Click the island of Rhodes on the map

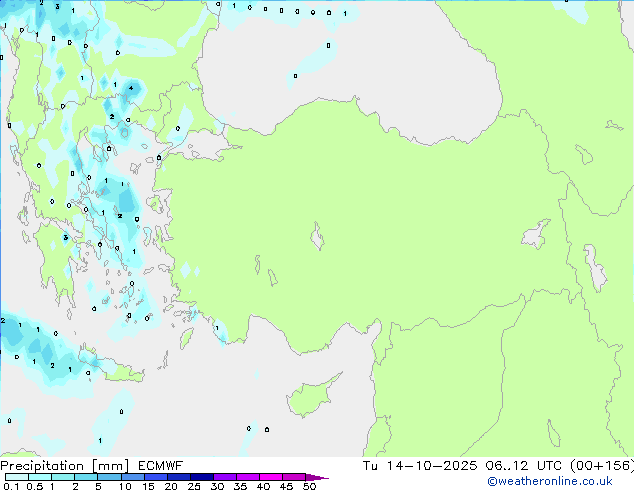click(x=186, y=338)
